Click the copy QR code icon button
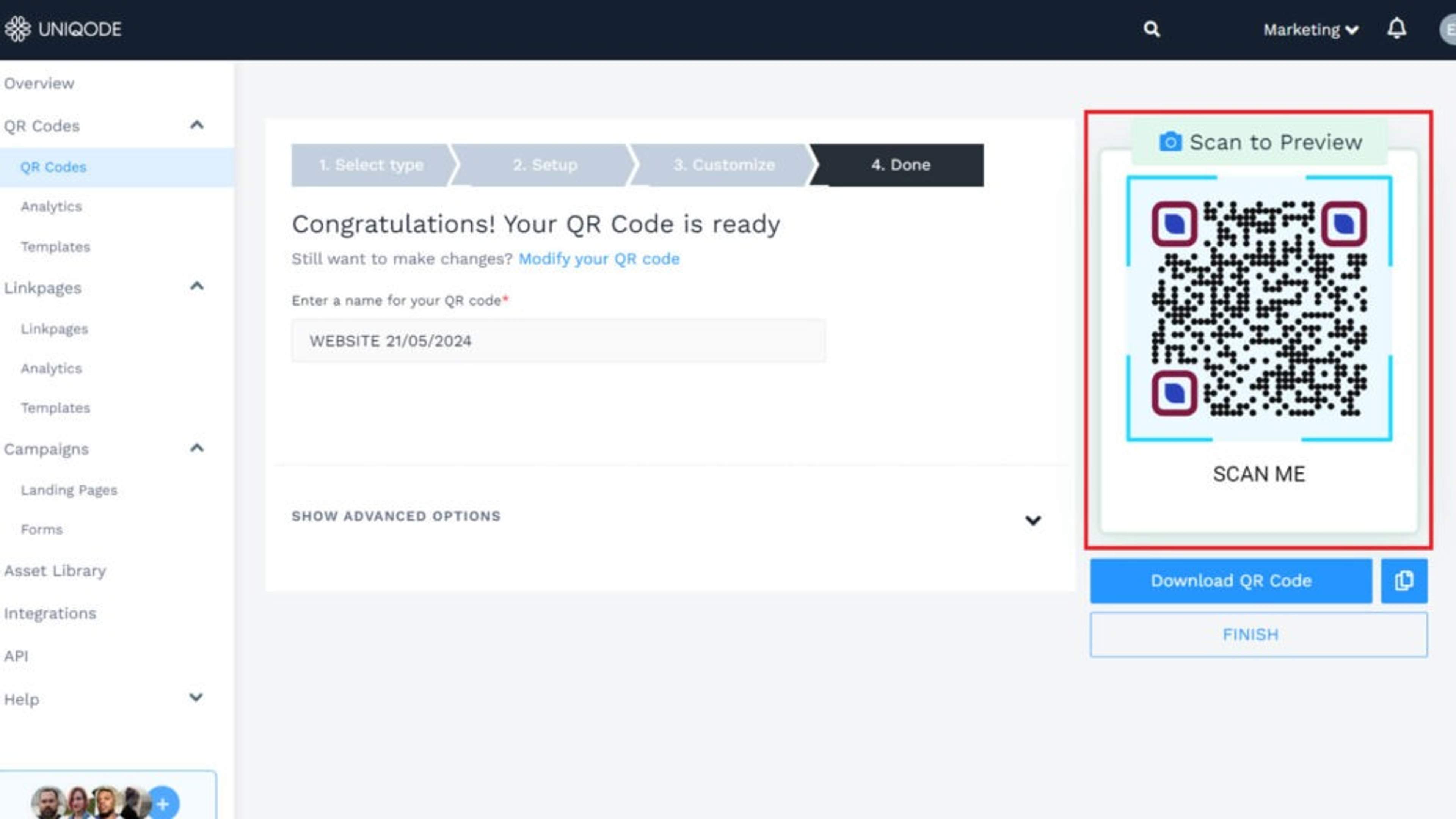The image size is (1456, 819). (x=1404, y=581)
